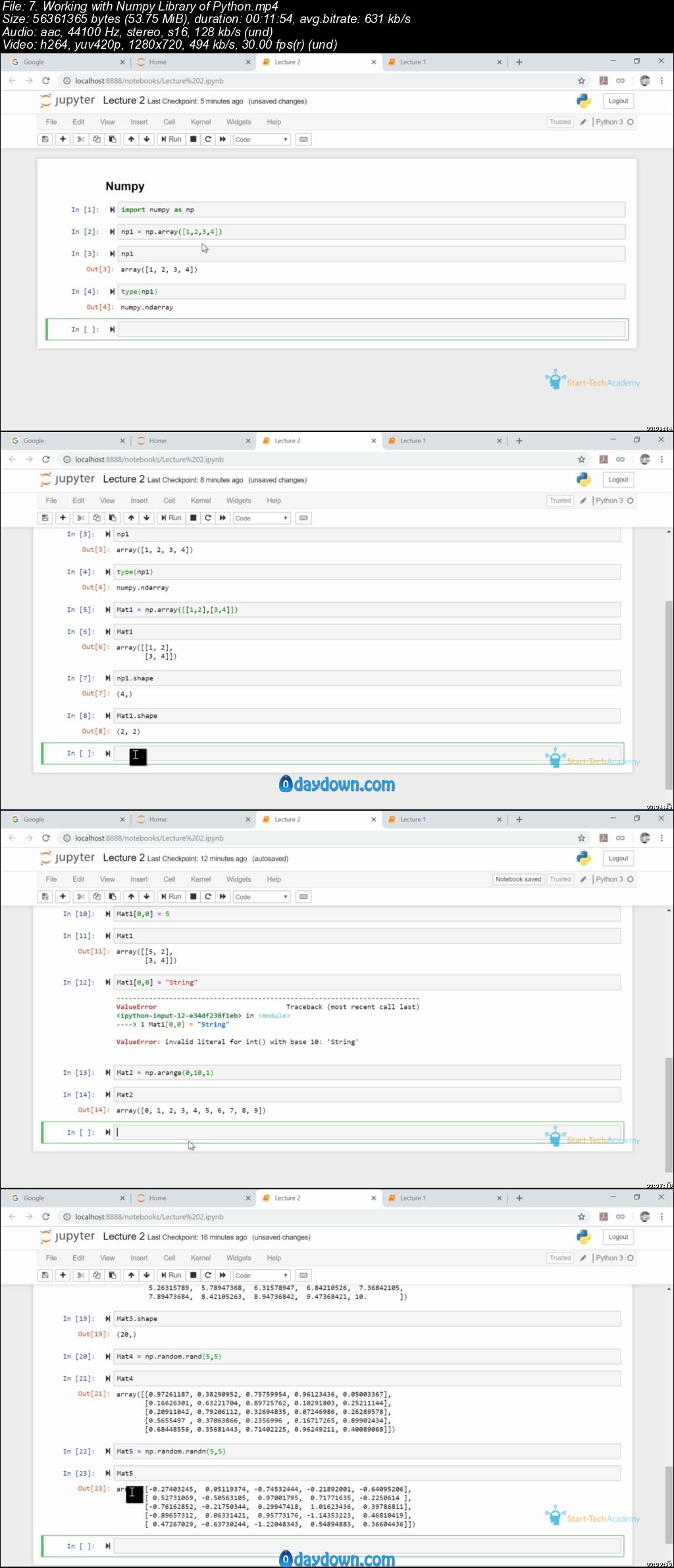Run the 'import numpy as np' cell icon

pos(112,209)
